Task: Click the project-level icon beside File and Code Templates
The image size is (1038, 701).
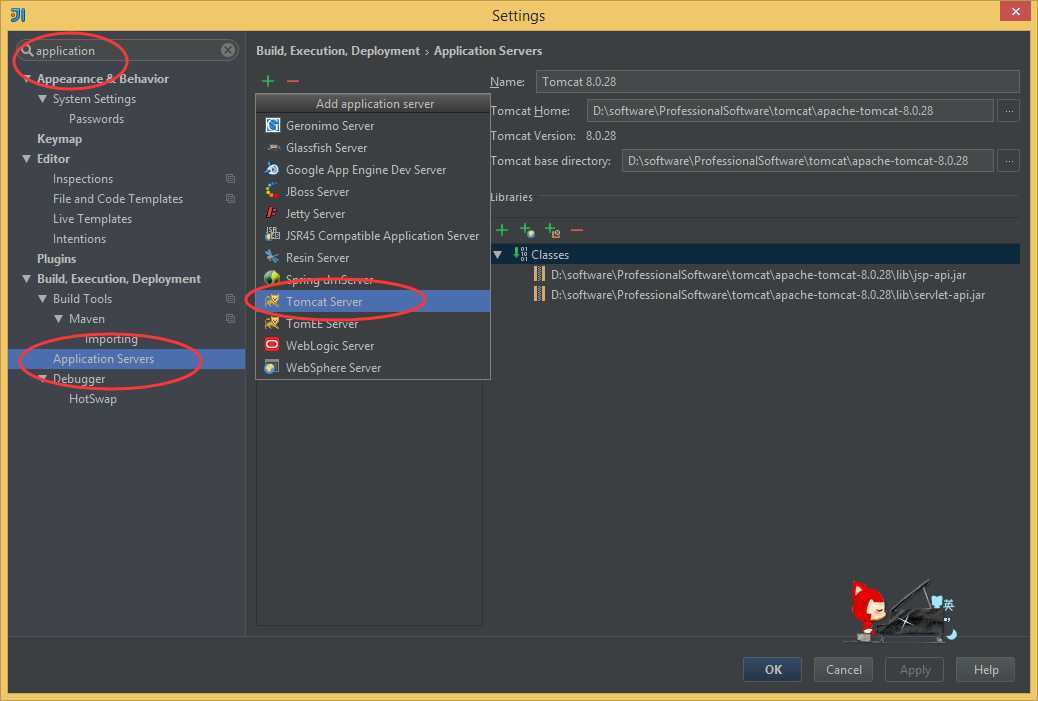Action: [x=230, y=199]
